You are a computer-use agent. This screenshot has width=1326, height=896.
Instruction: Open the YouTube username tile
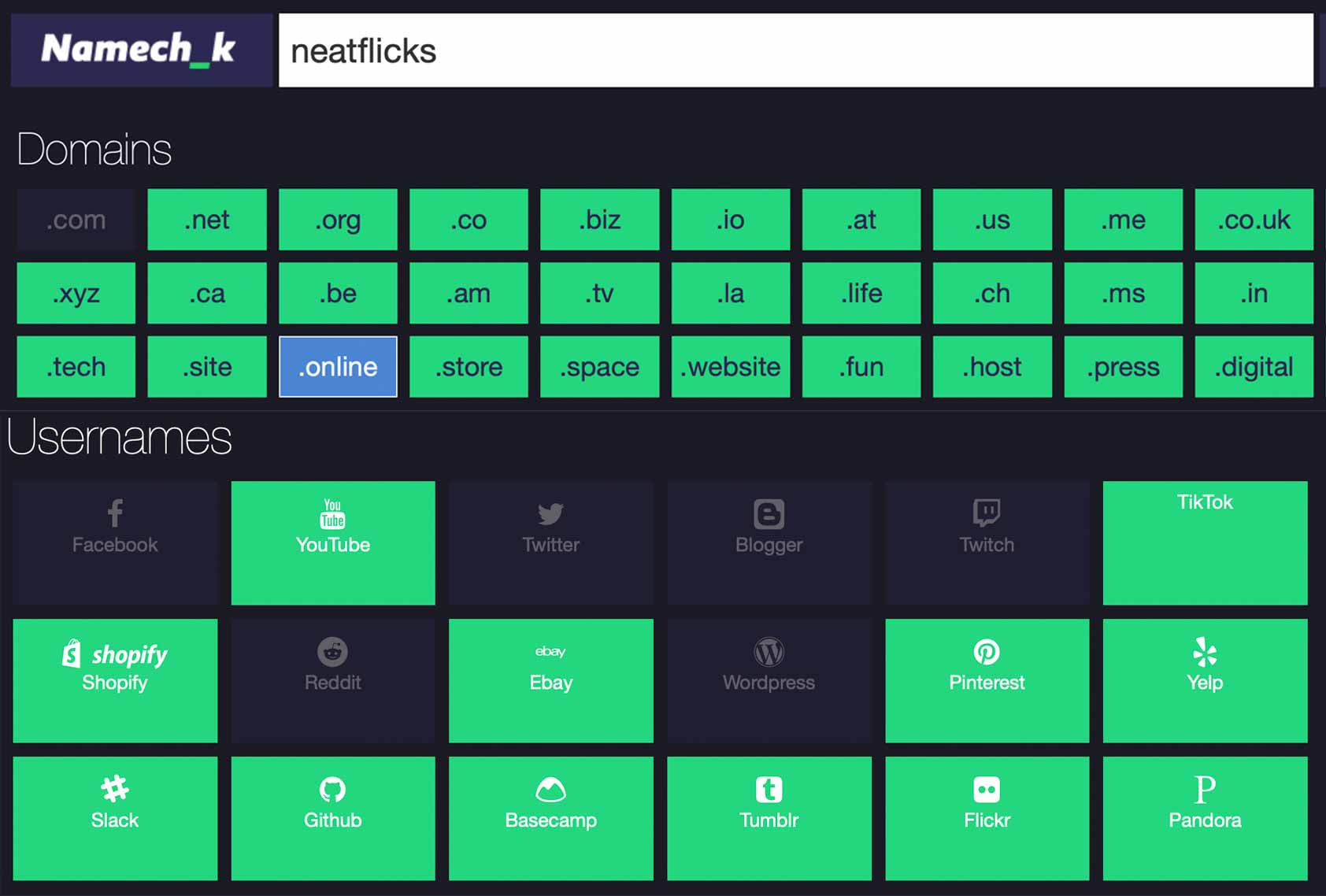tap(333, 543)
